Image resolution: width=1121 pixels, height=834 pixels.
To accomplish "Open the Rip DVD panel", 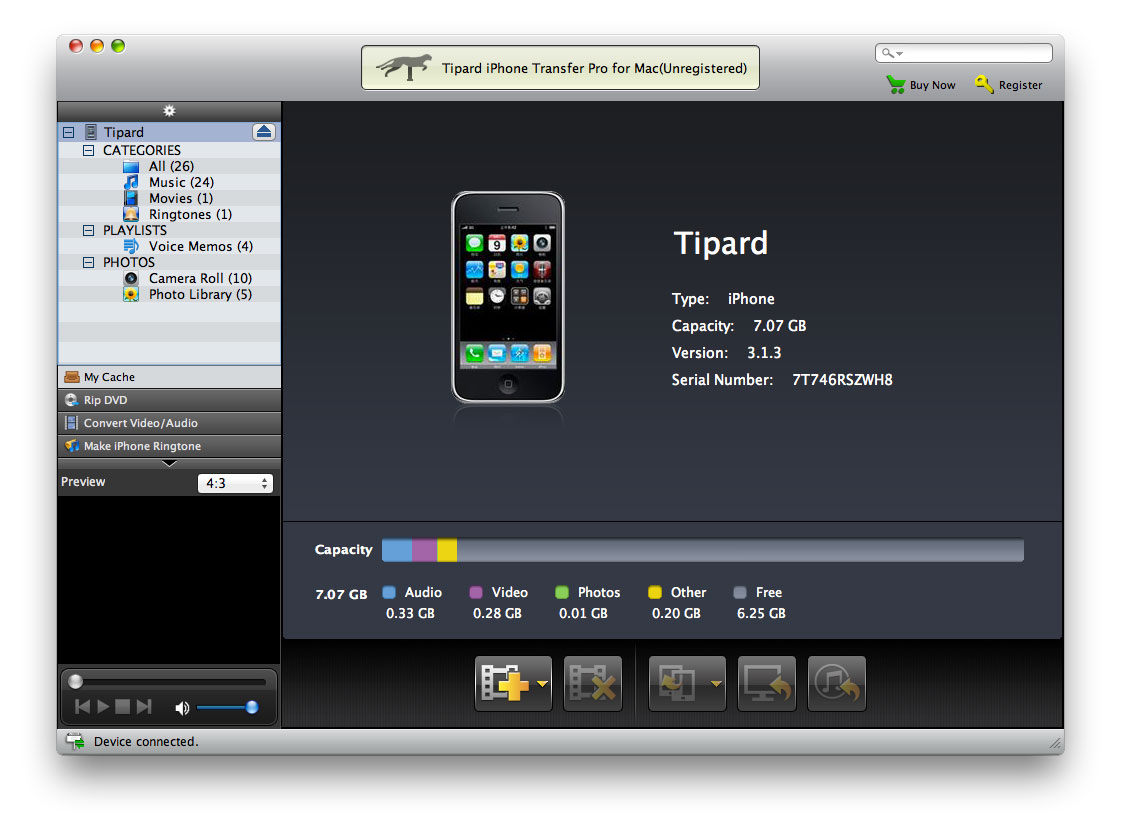I will (x=169, y=399).
